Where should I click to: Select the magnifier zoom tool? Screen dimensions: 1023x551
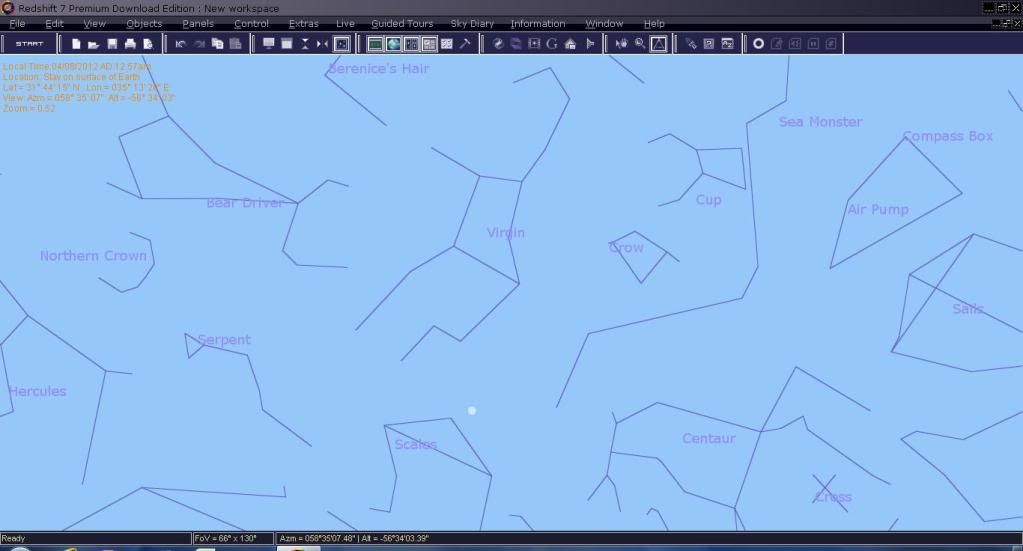click(x=640, y=44)
